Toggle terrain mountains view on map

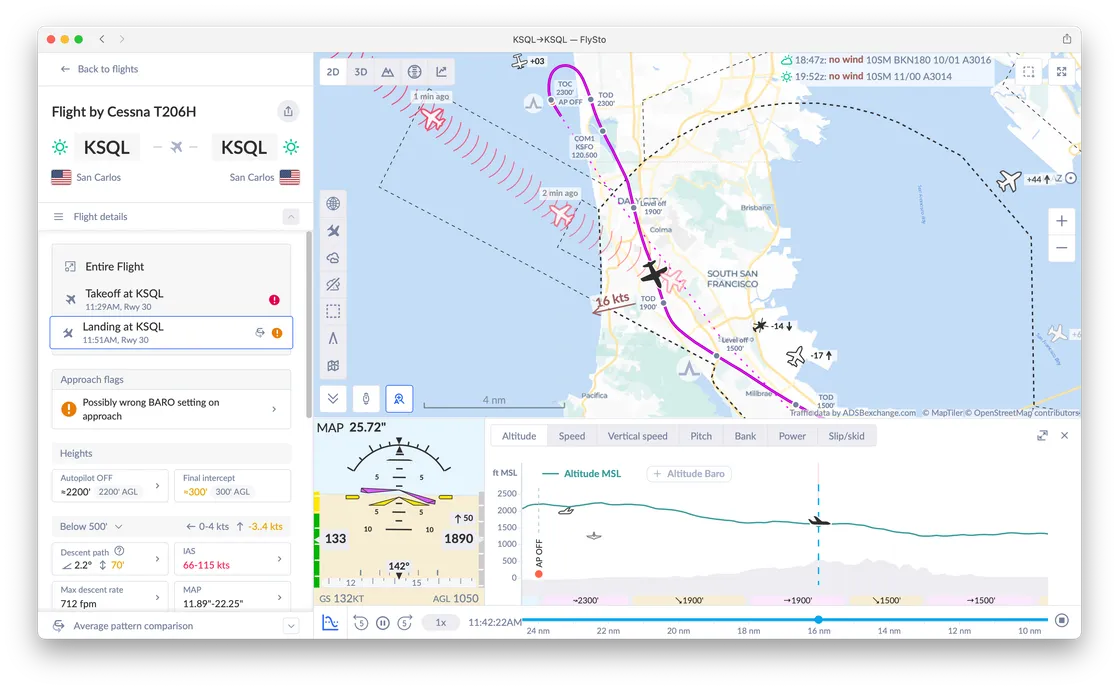coord(387,72)
